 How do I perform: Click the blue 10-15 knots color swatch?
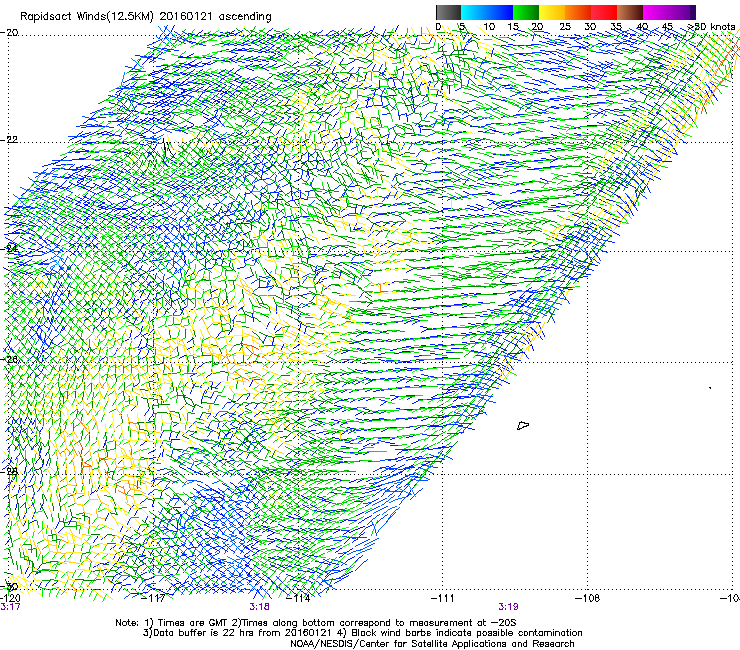500,12
